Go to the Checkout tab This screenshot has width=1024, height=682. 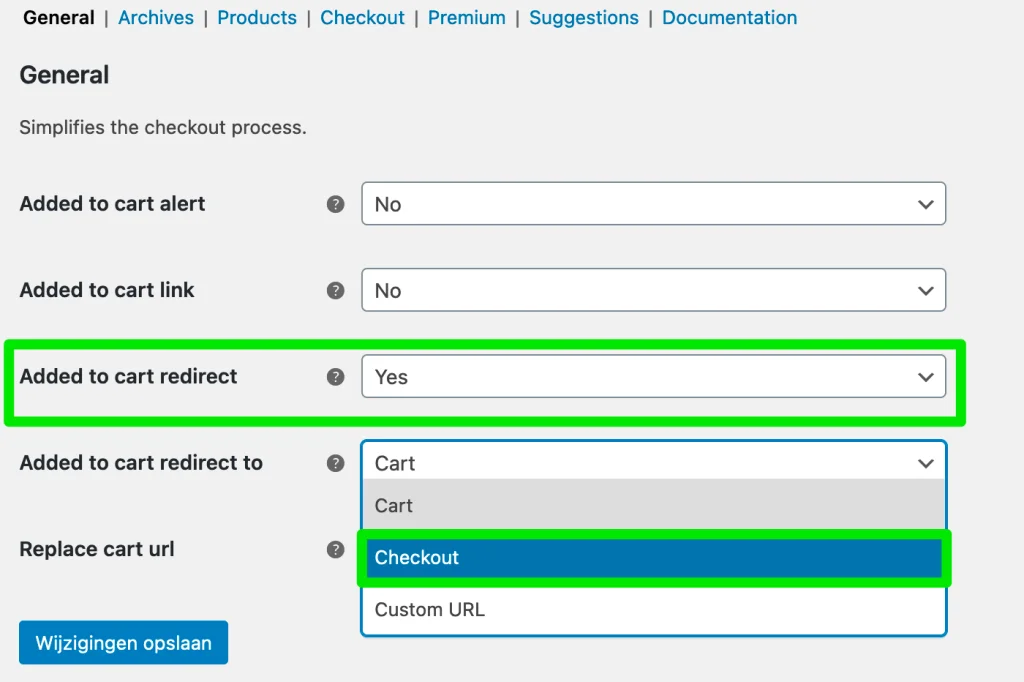point(362,17)
